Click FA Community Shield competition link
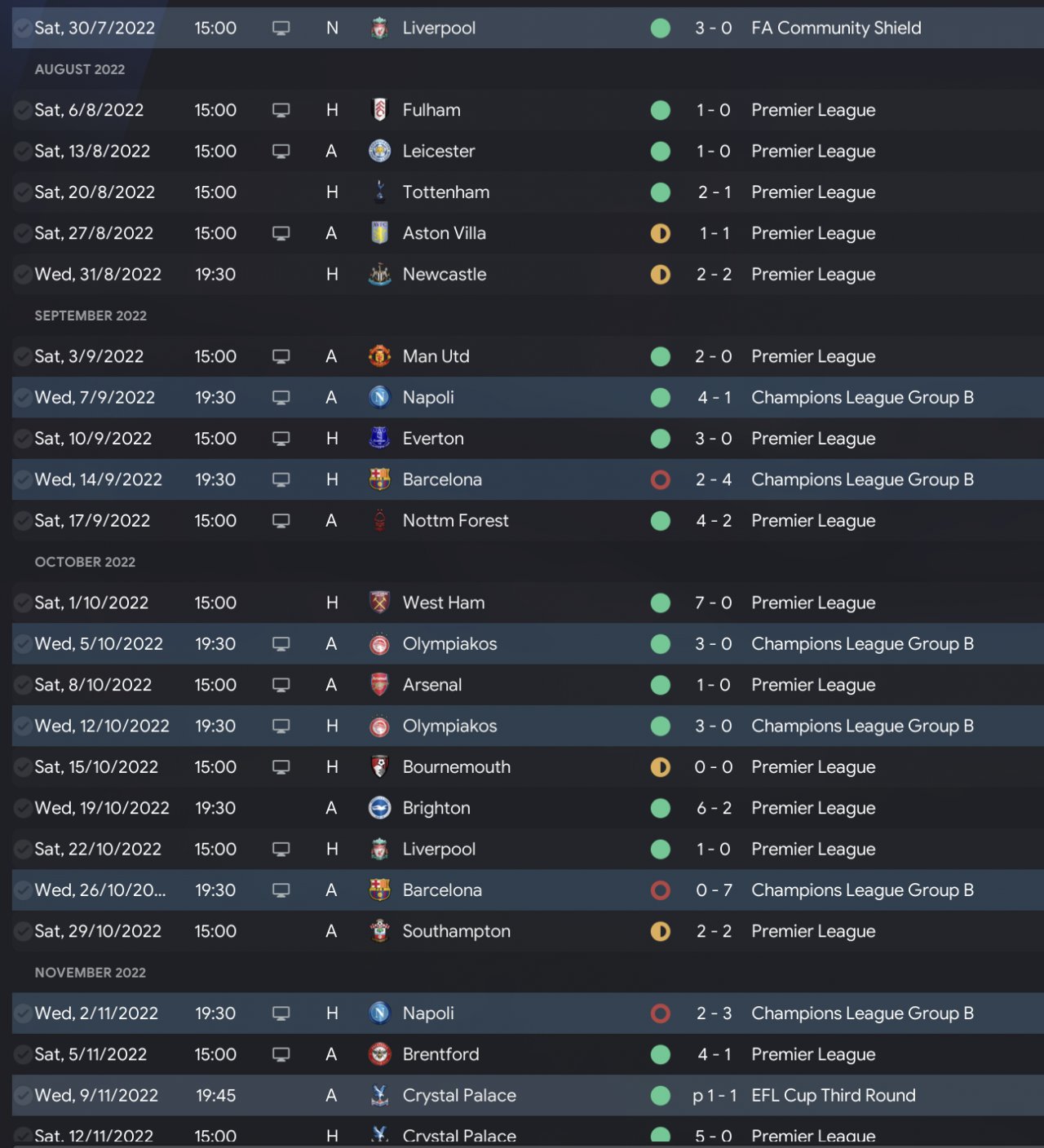The height and width of the screenshot is (1148, 1044). click(836, 28)
